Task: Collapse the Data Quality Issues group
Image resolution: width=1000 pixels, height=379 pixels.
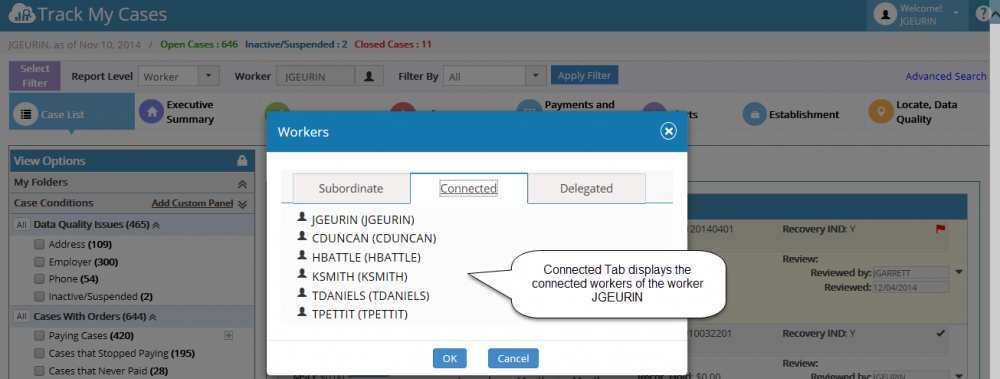Action: [156, 225]
